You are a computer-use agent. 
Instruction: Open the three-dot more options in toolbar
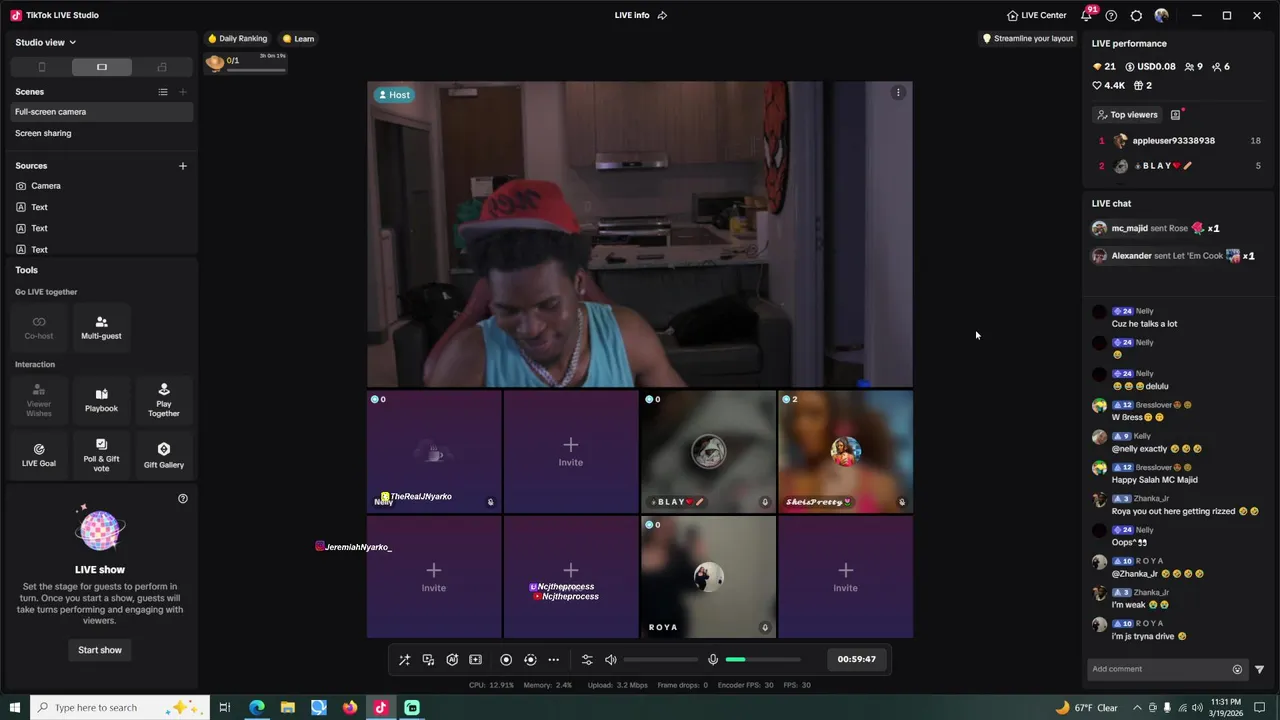[554, 660]
